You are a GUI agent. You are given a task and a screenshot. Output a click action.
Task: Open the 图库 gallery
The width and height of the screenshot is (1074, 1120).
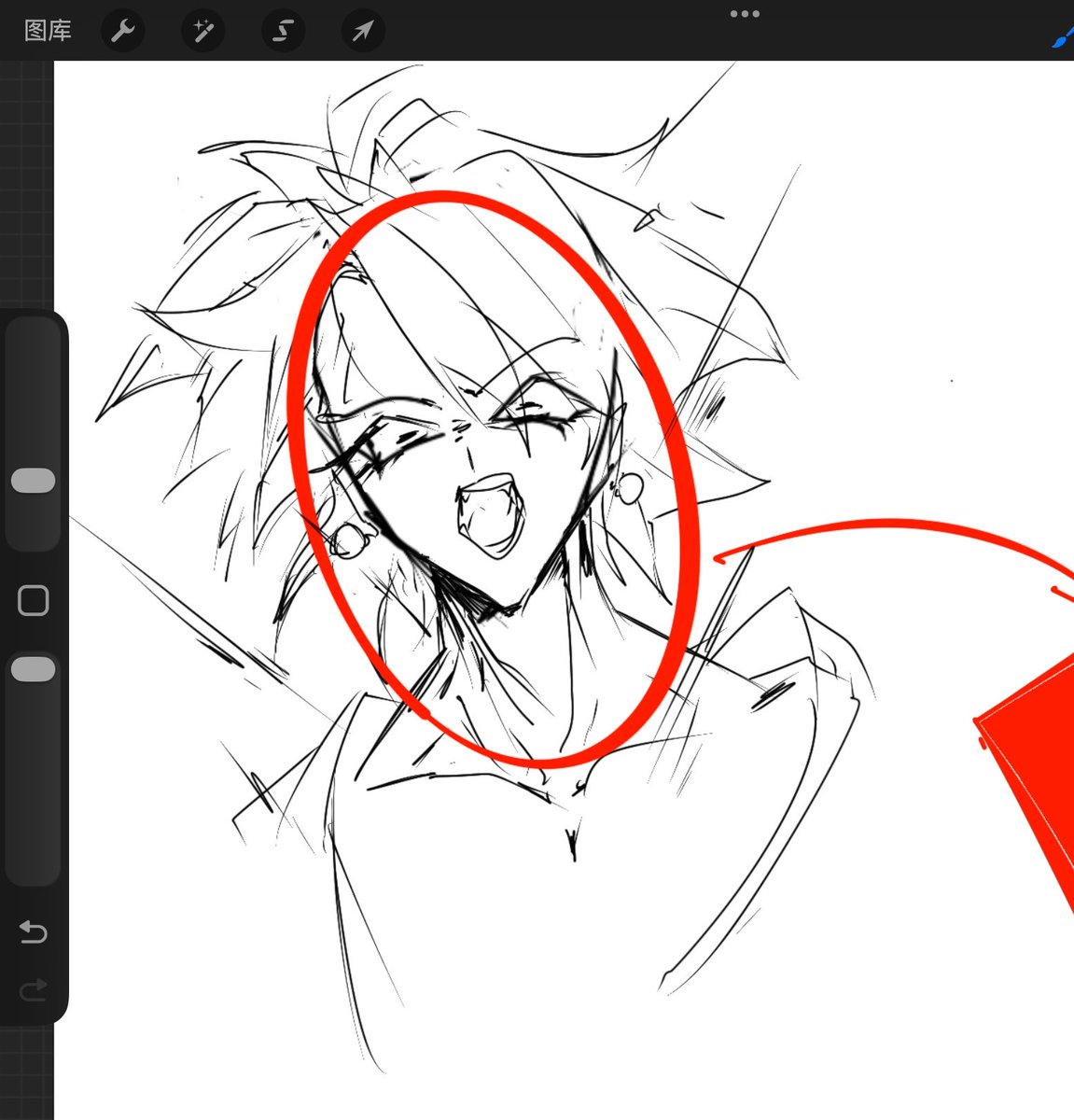coord(48,31)
